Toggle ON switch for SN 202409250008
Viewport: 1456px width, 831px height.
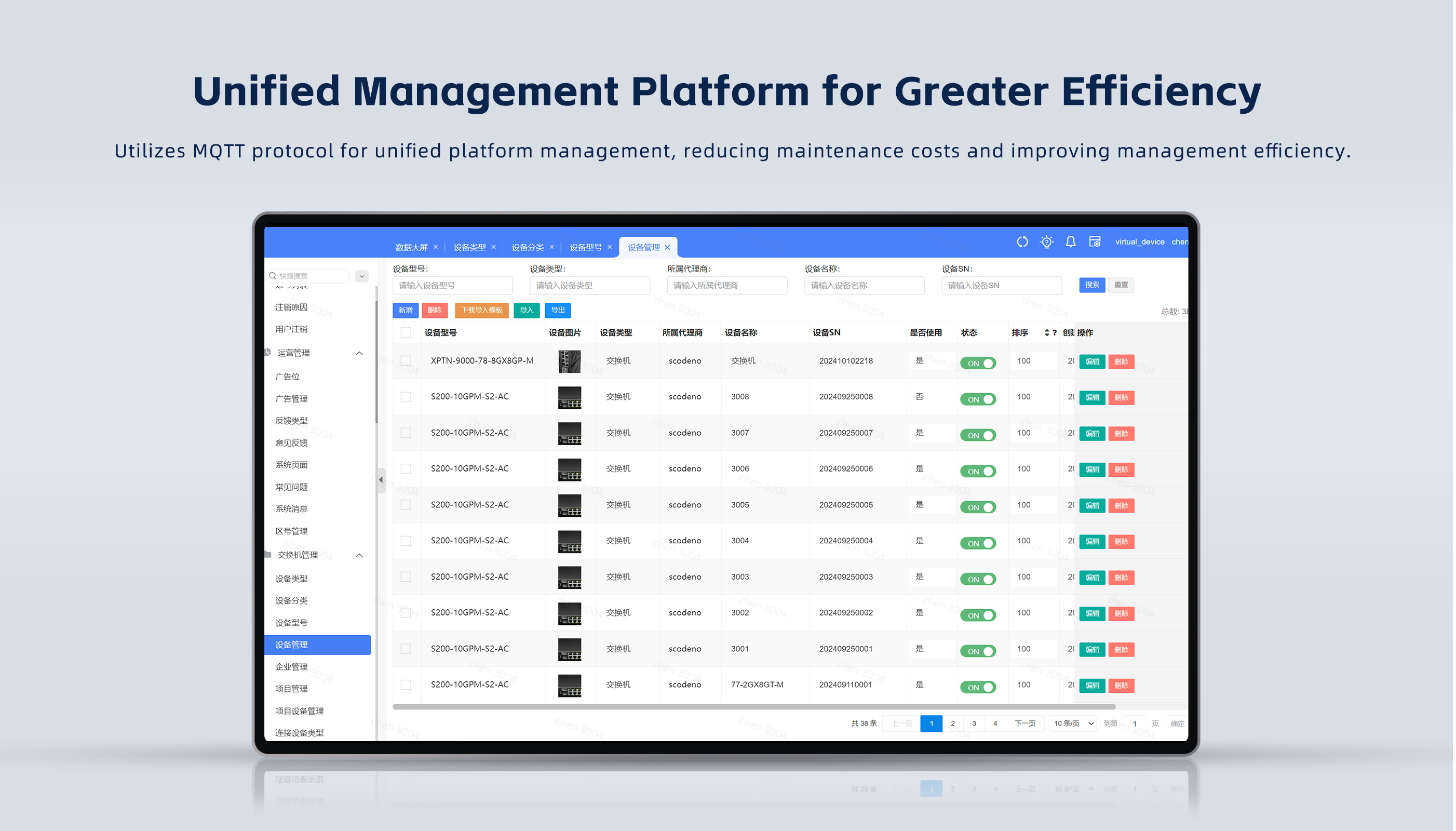tap(978, 399)
